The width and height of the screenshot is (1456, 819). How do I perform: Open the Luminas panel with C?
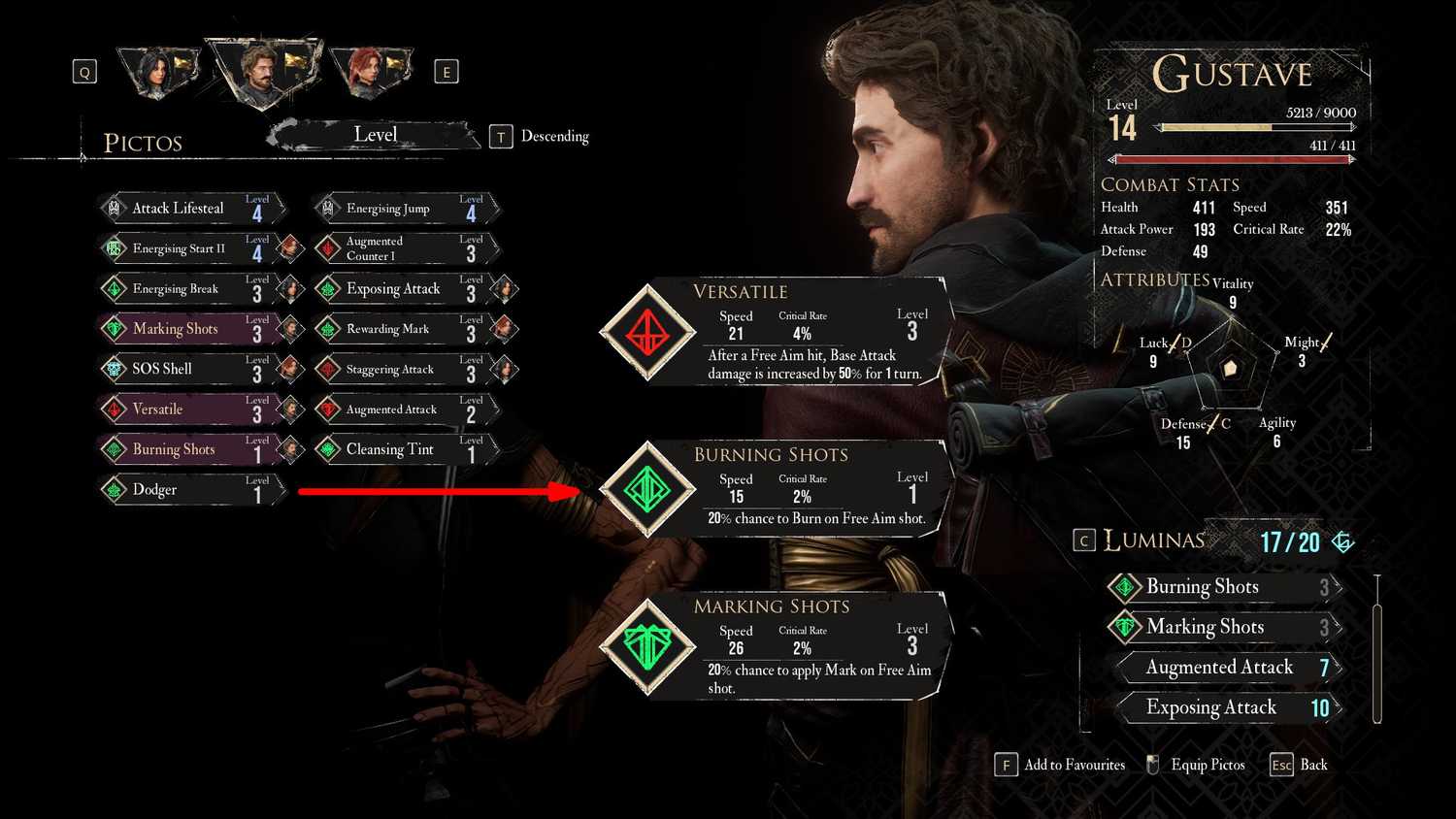(x=1084, y=541)
